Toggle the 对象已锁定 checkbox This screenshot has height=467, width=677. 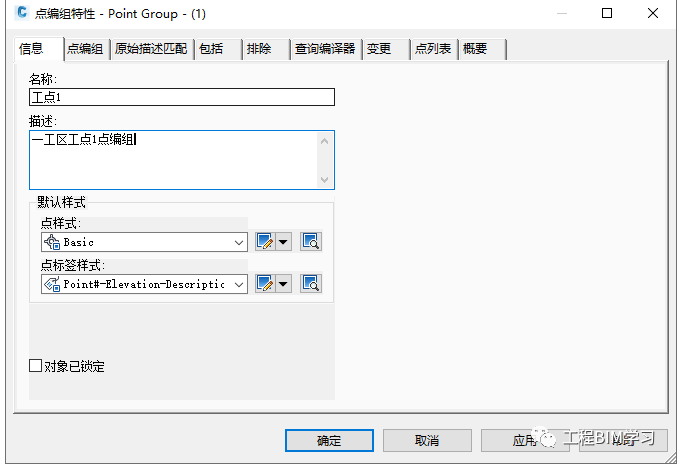[35, 366]
